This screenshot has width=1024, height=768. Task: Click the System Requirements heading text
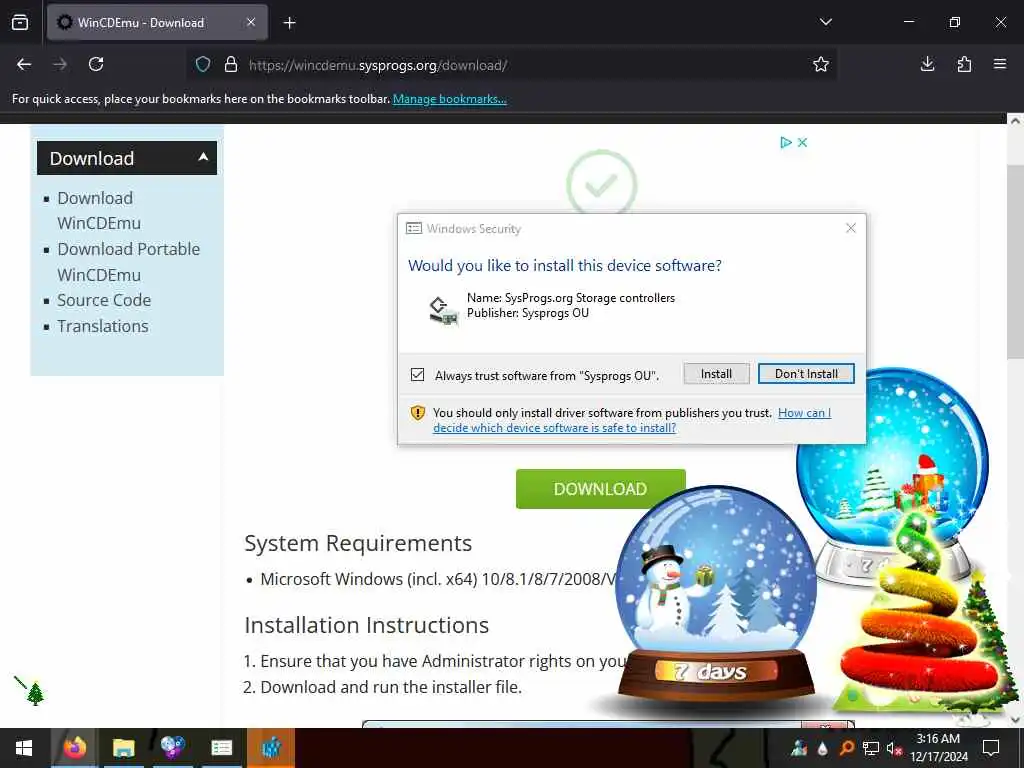coord(358,543)
